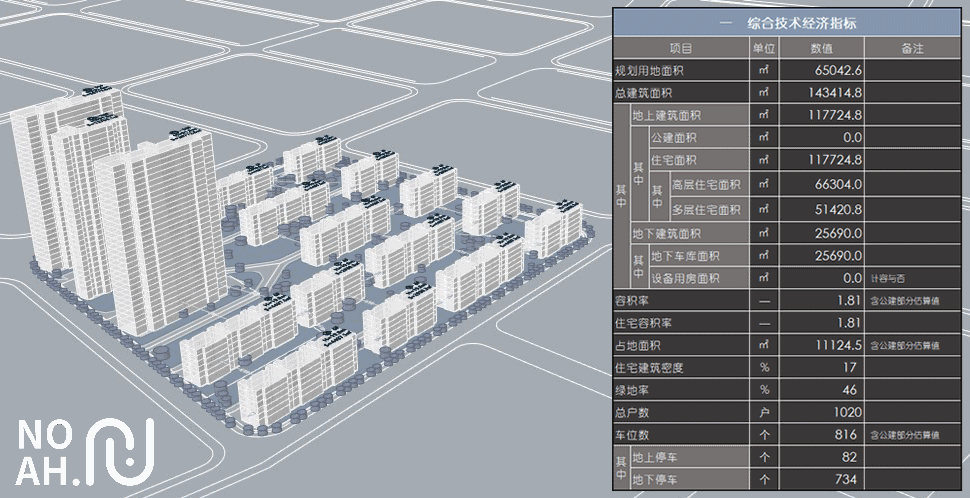Select the 住宅容积率 row label
Screen dimensions: 970x498
tap(646, 323)
